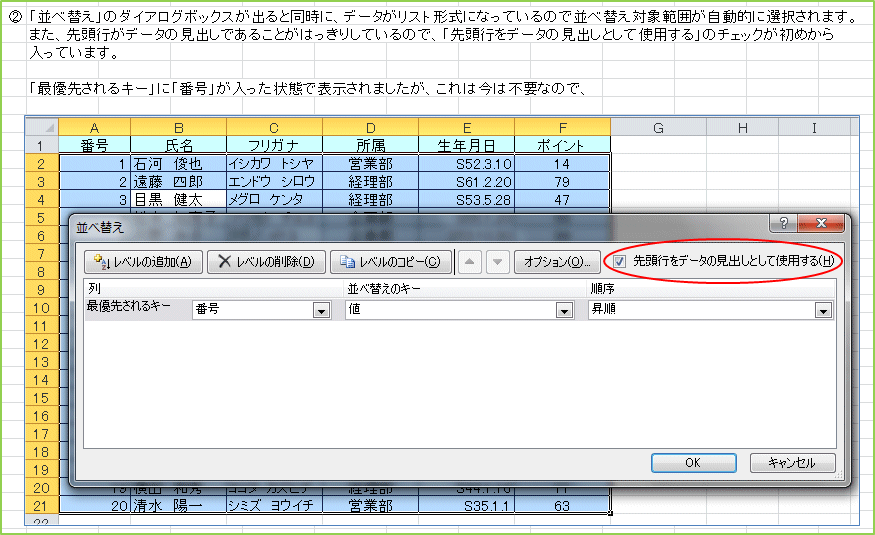Select column I header
The height and width of the screenshot is (535, 875).
pyautogui.click(x=814, y=127)
